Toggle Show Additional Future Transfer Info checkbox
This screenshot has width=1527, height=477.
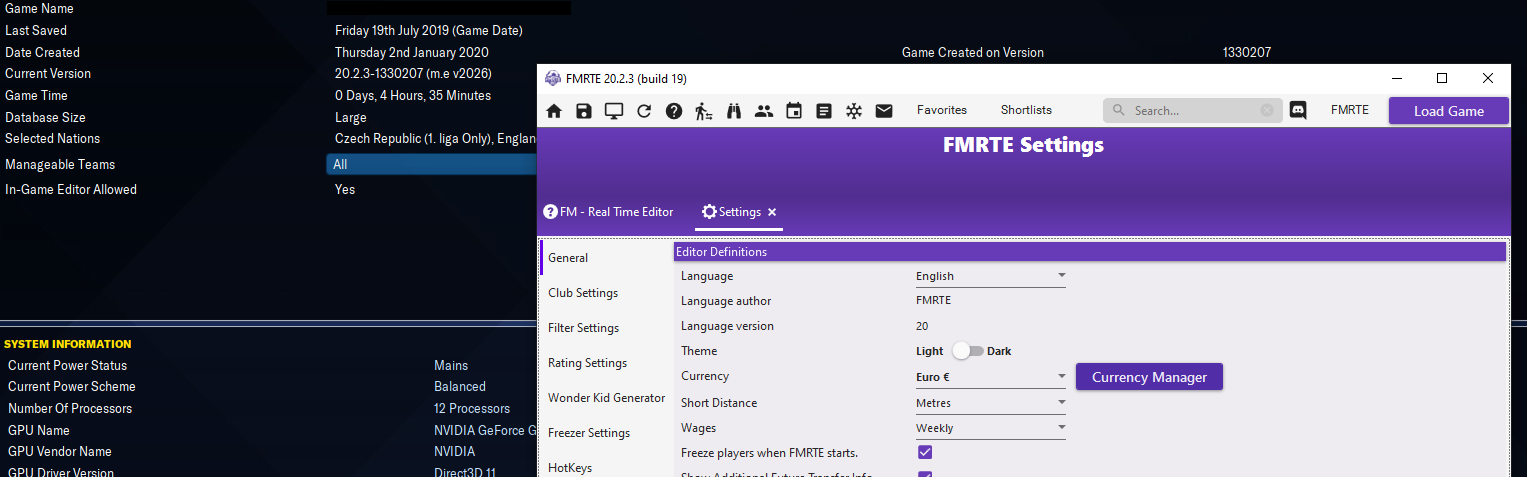tap(925, 474)
